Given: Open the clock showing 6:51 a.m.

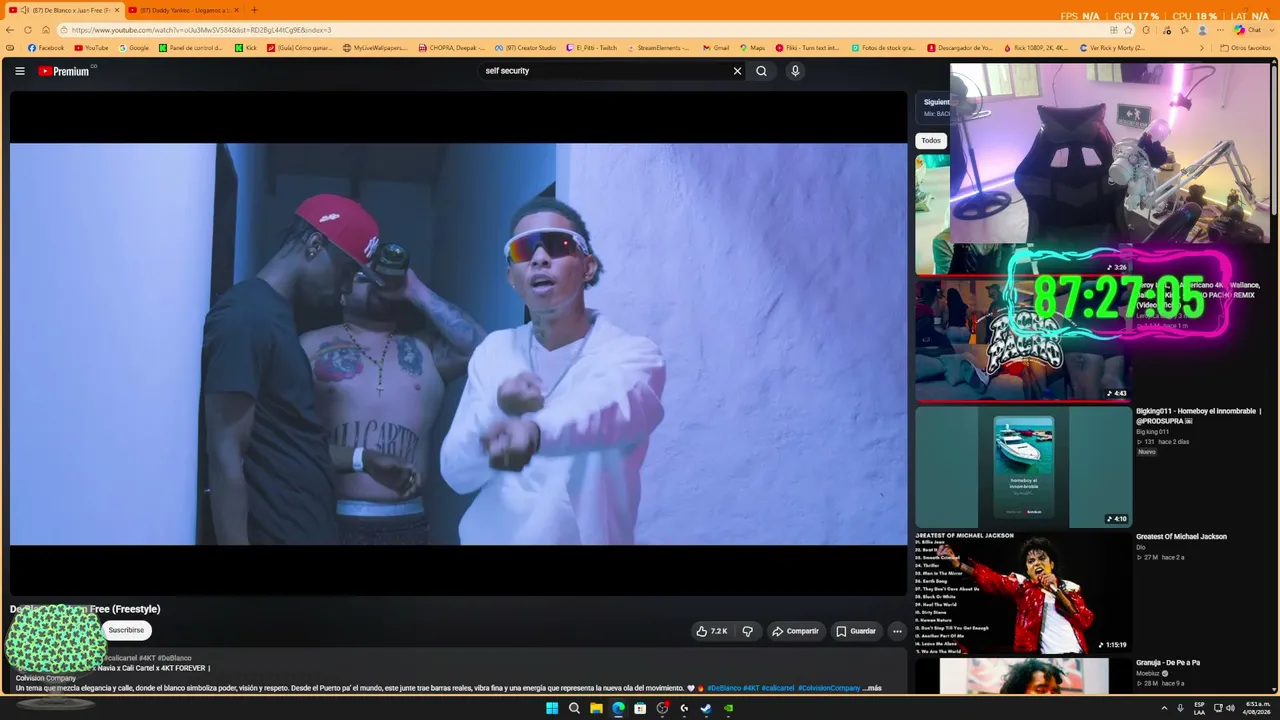Looking at the screenshot, I should tap(1258, 708).
